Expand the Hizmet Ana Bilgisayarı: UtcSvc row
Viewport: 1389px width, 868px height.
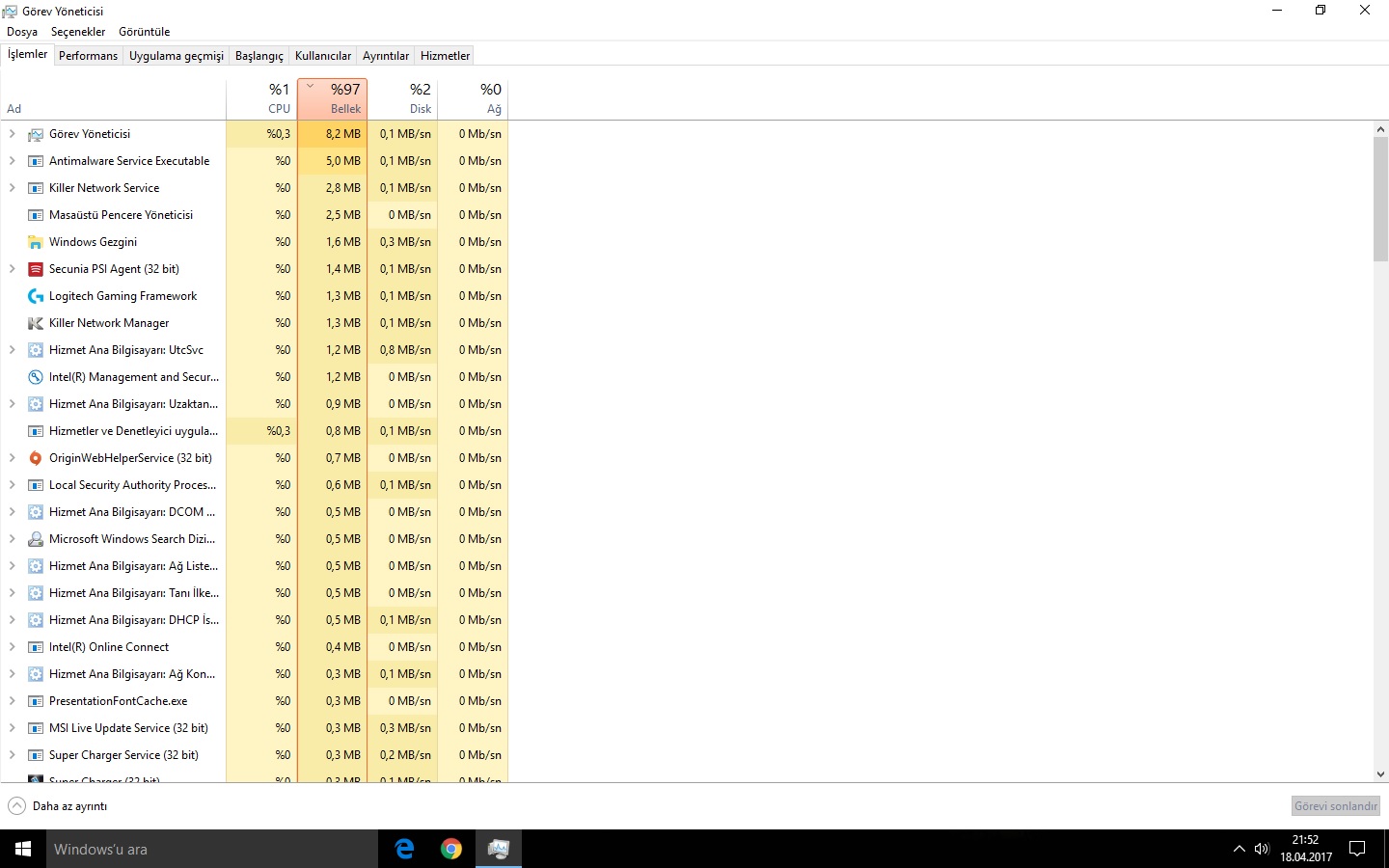12,350
